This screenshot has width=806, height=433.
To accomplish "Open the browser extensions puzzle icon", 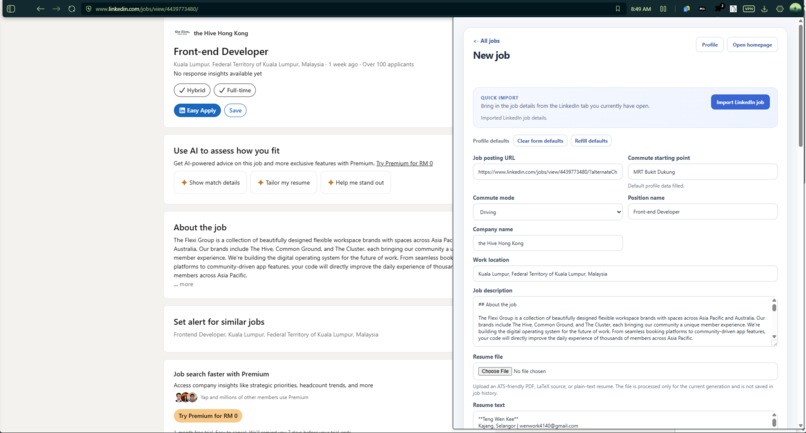I will 719,8.
